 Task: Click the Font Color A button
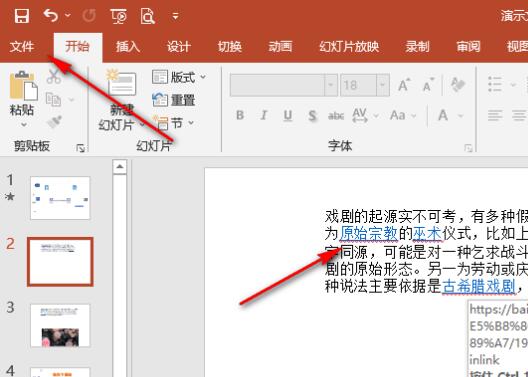(x=443, y=115)
